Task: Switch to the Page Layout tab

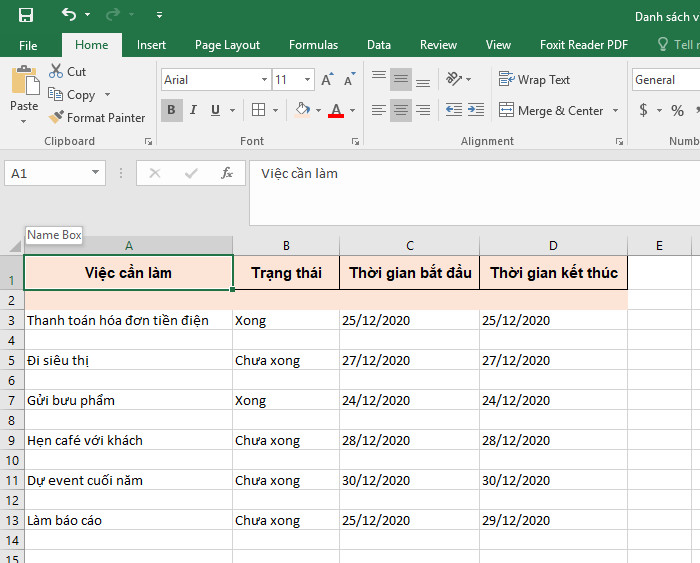Action: coord(227,45)
